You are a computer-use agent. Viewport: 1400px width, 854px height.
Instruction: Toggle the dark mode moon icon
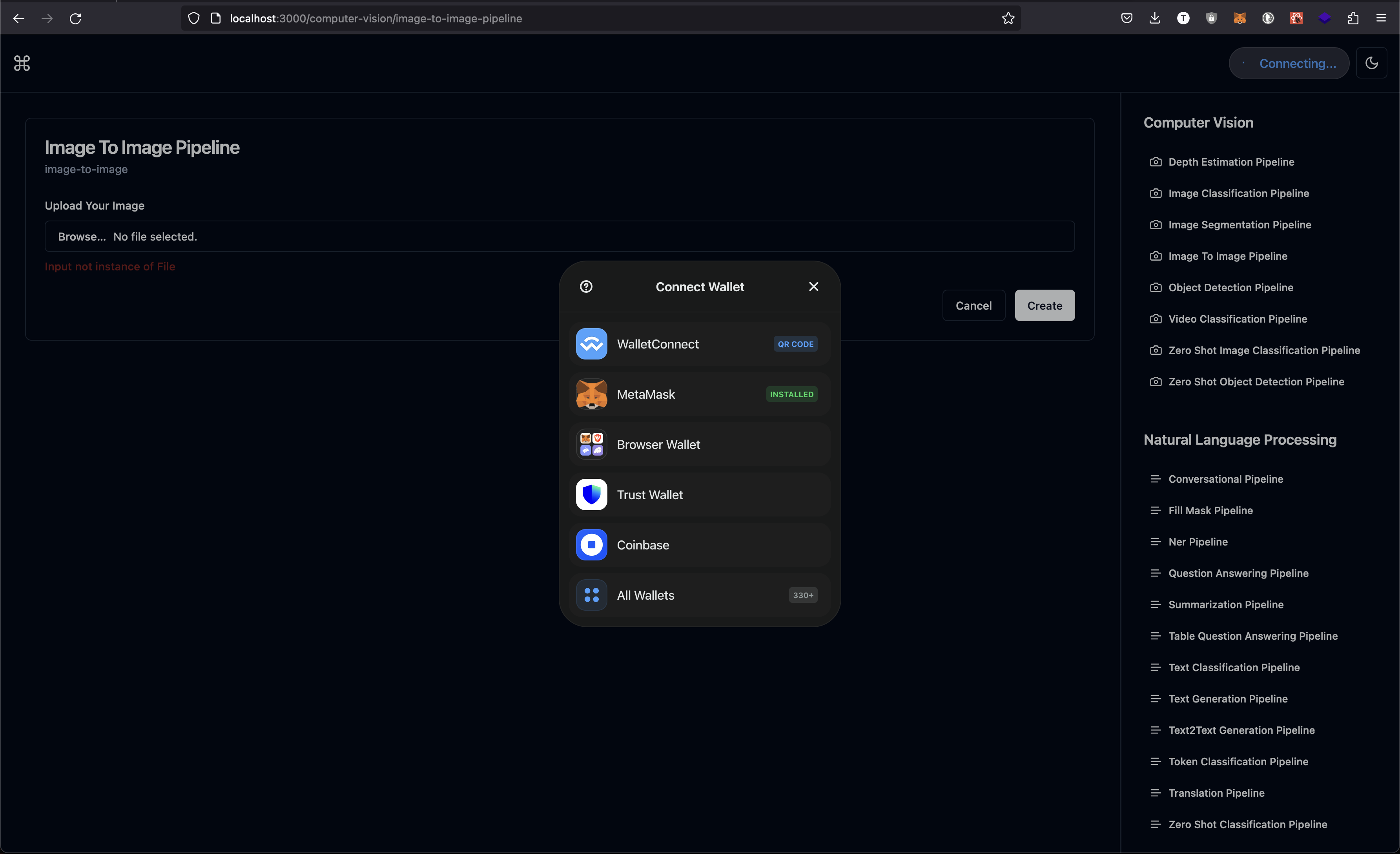[x=1372, y=63]
